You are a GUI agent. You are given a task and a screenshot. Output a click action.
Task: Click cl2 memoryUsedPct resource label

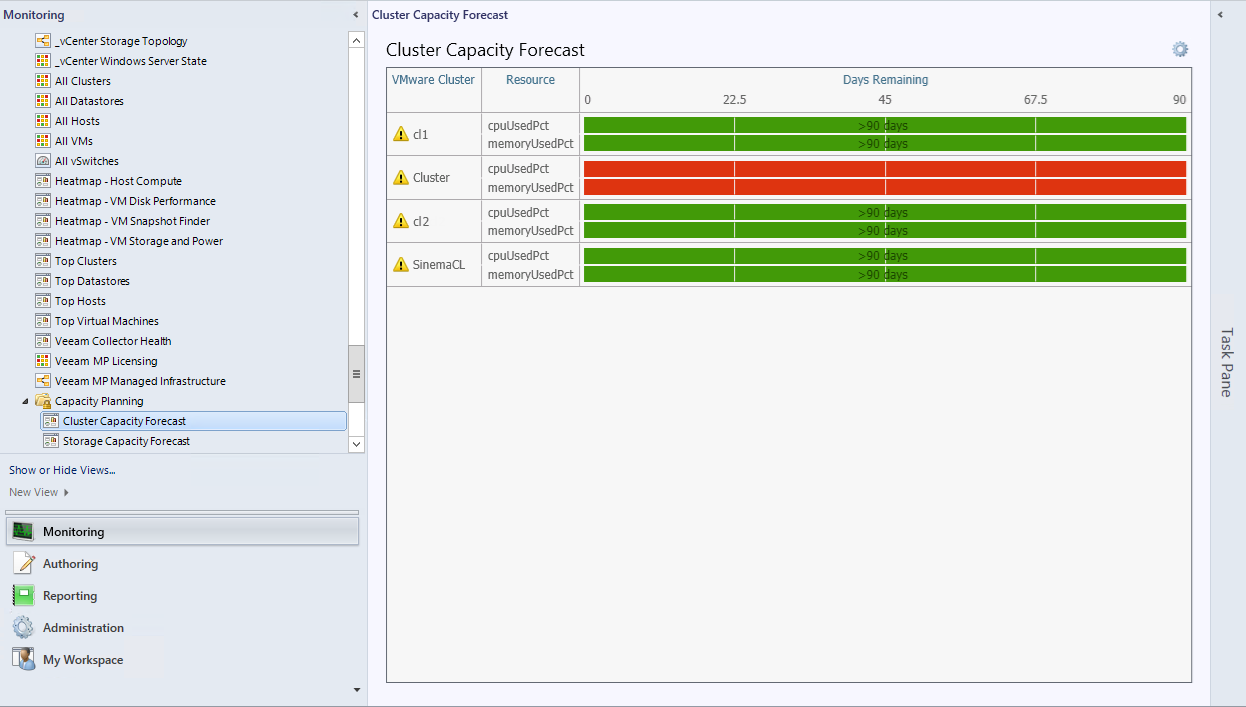[x=530, y=231]
